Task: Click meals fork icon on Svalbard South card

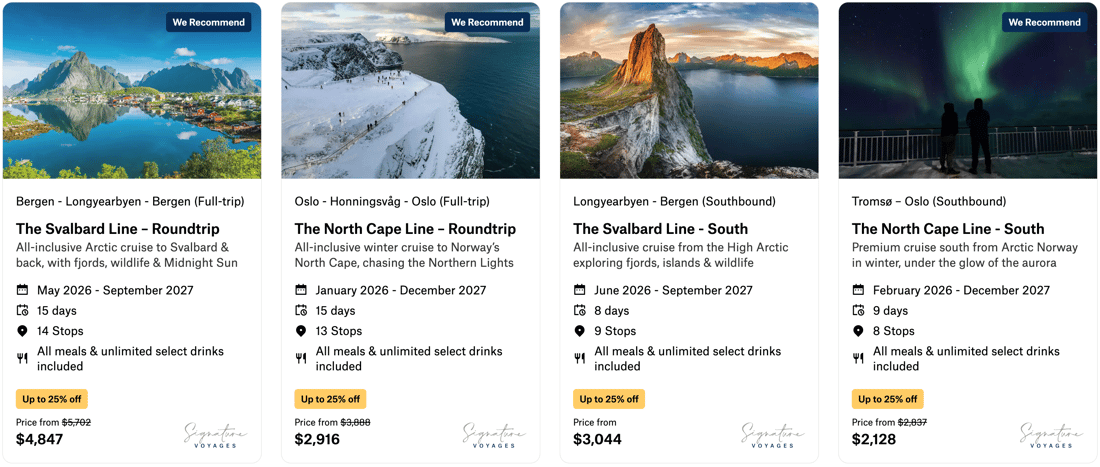Action: click(580, 358)
